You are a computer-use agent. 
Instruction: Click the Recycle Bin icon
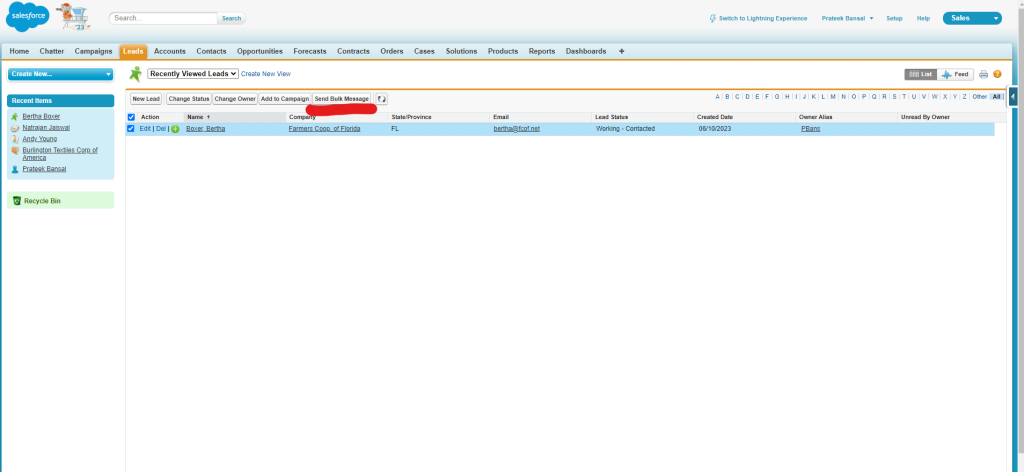coord(17,200)
